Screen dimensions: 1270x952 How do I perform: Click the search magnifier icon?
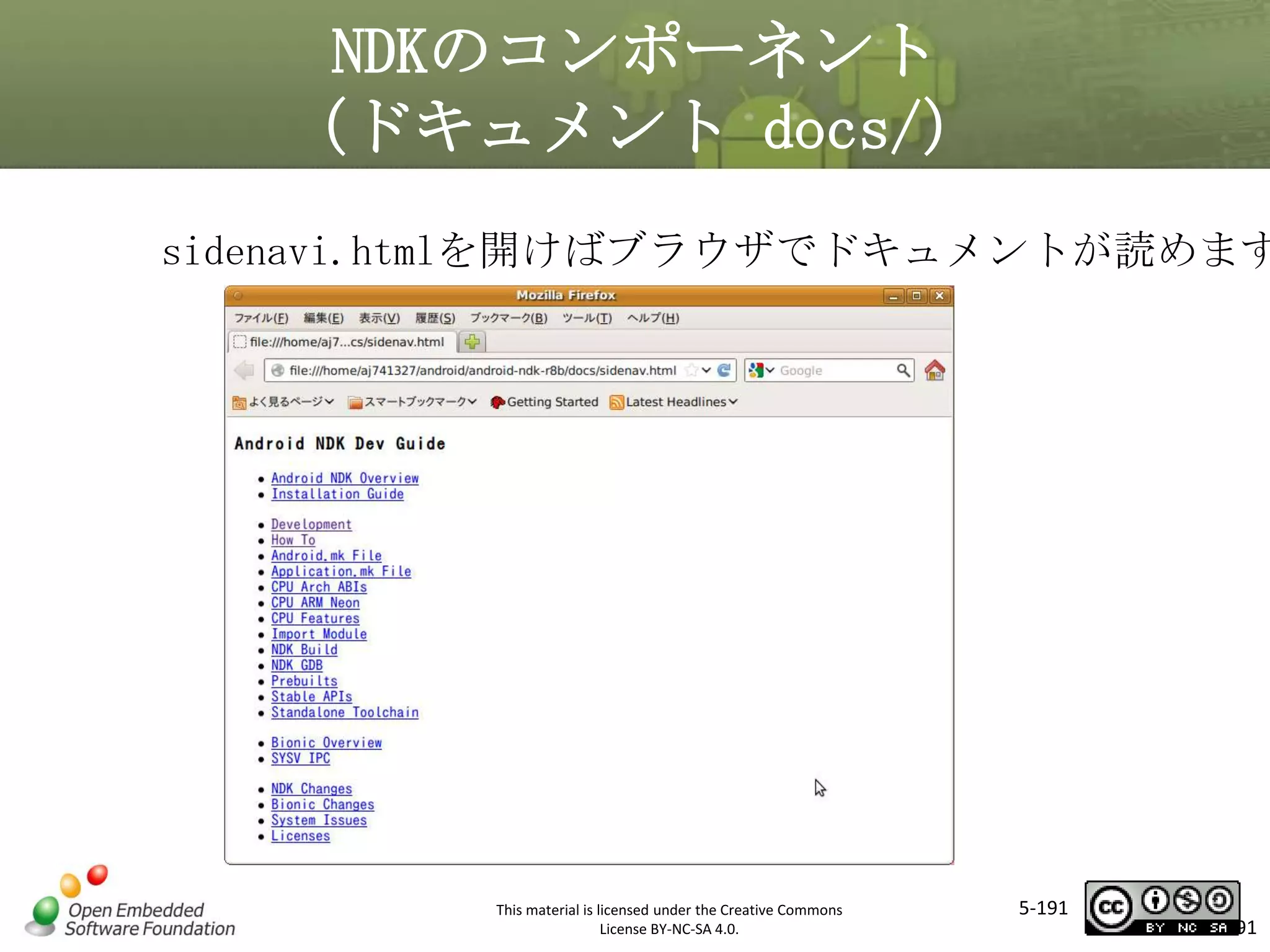click(903, 371)
